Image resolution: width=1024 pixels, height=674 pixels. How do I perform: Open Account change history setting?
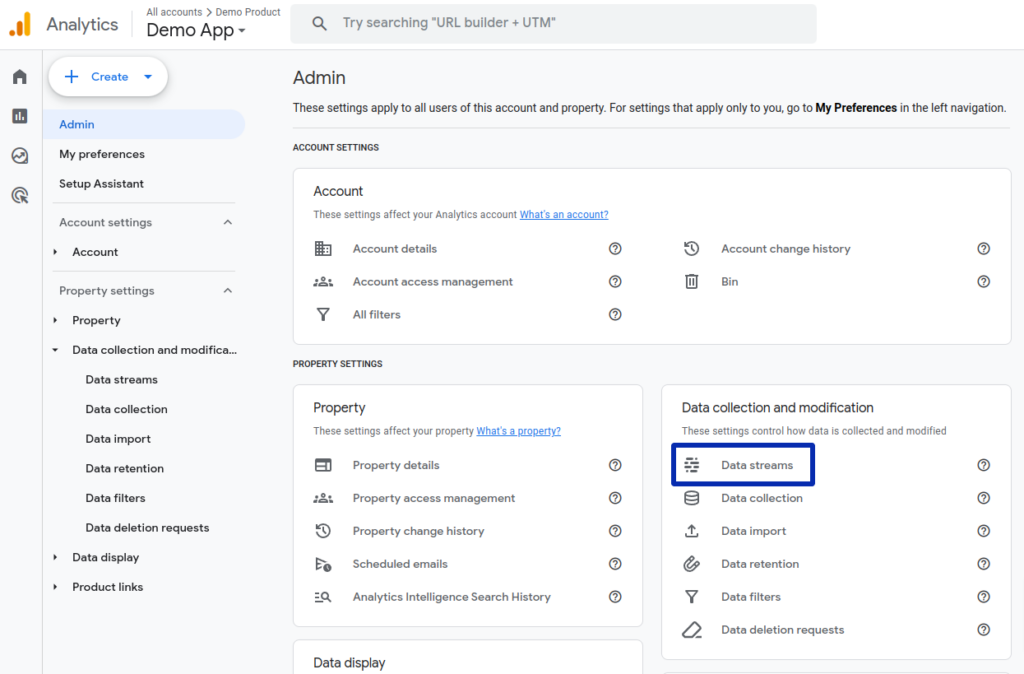tap(786, 249)
